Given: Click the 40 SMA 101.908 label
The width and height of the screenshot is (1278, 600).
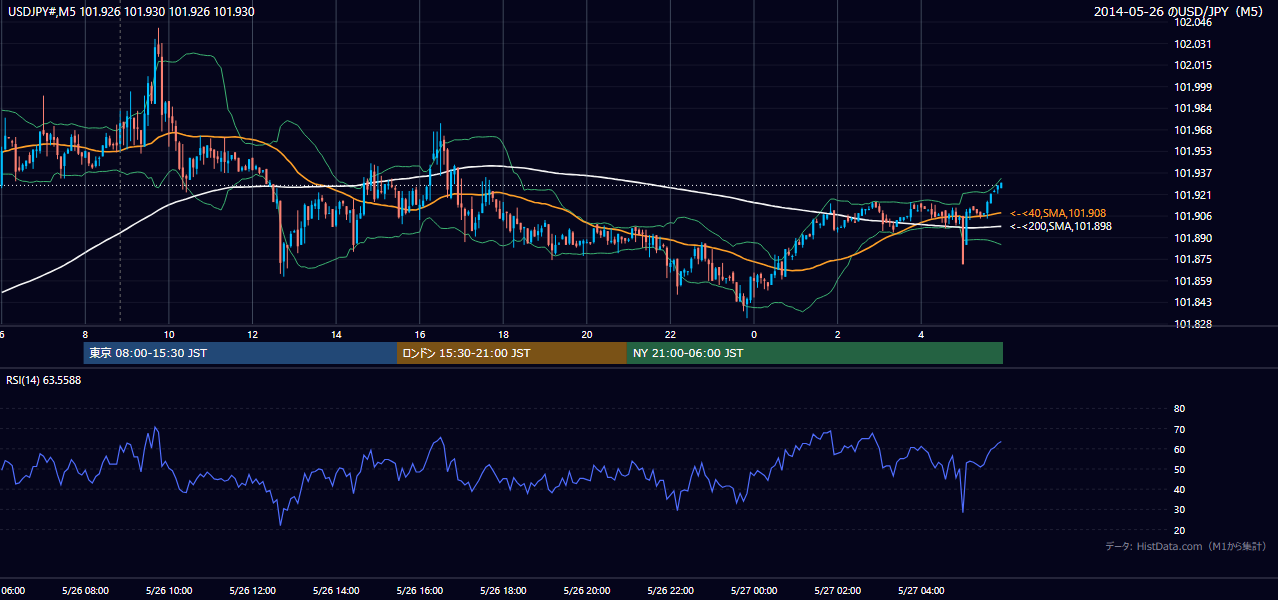Looking at the screenshot, I should coord(1058,213).
